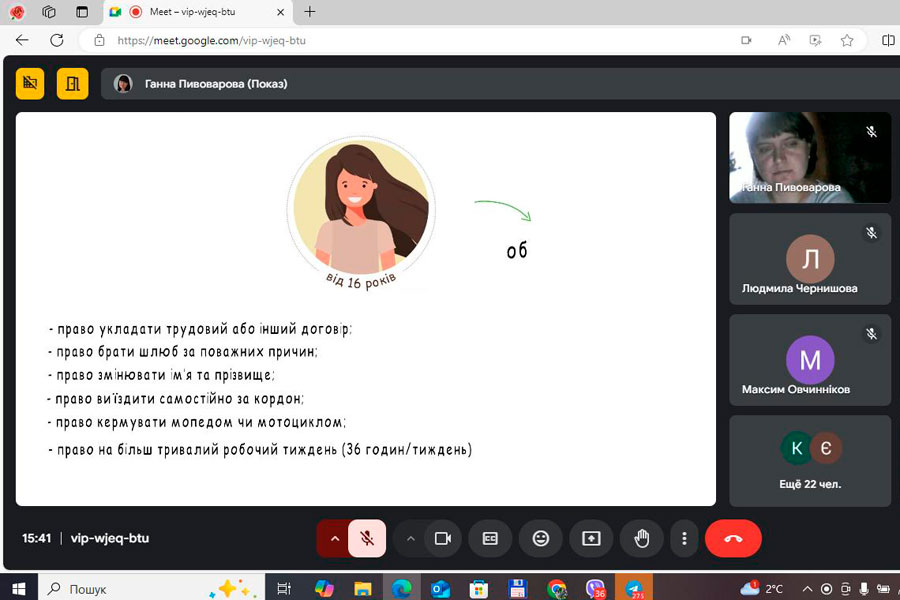Raise your hand in the meeting

(x=642, y=539)
